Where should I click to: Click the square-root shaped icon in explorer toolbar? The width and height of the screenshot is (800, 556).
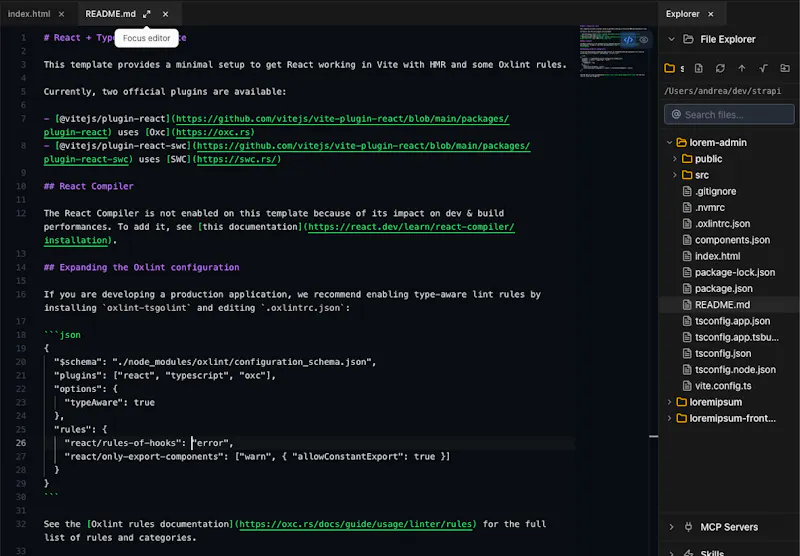pyautogui.click(x=763, y=68)
